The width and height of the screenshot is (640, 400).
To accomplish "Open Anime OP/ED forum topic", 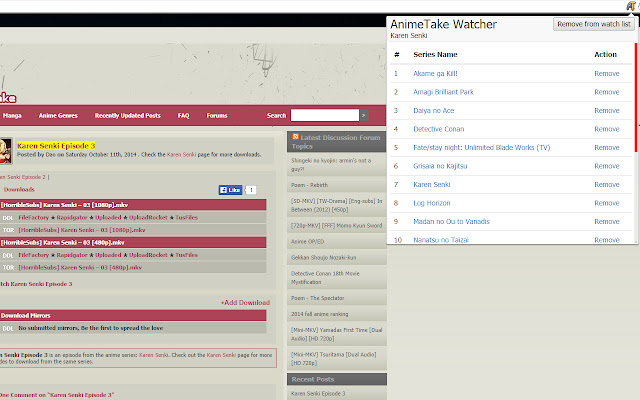I will point(307,242).
